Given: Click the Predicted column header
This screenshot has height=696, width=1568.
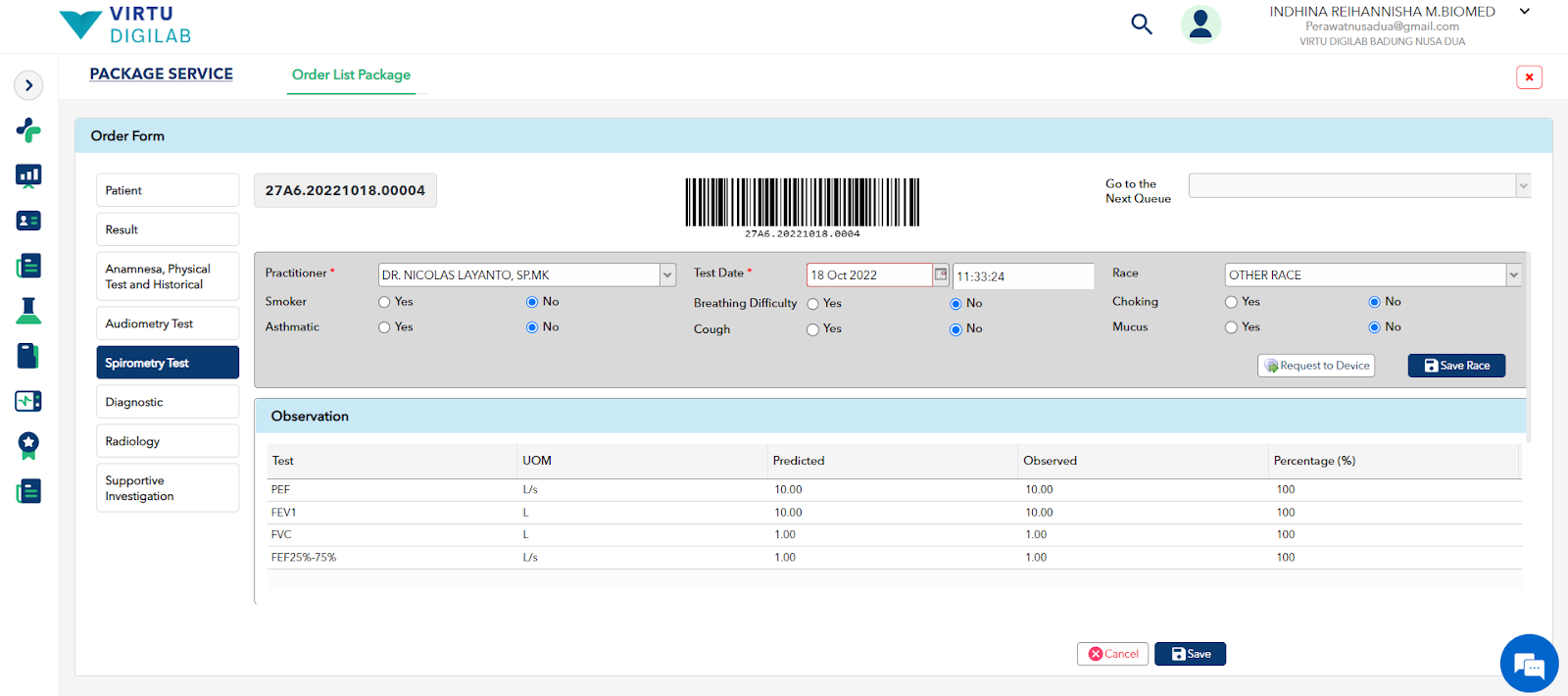Looking at the screenshot, I should 893,461.
